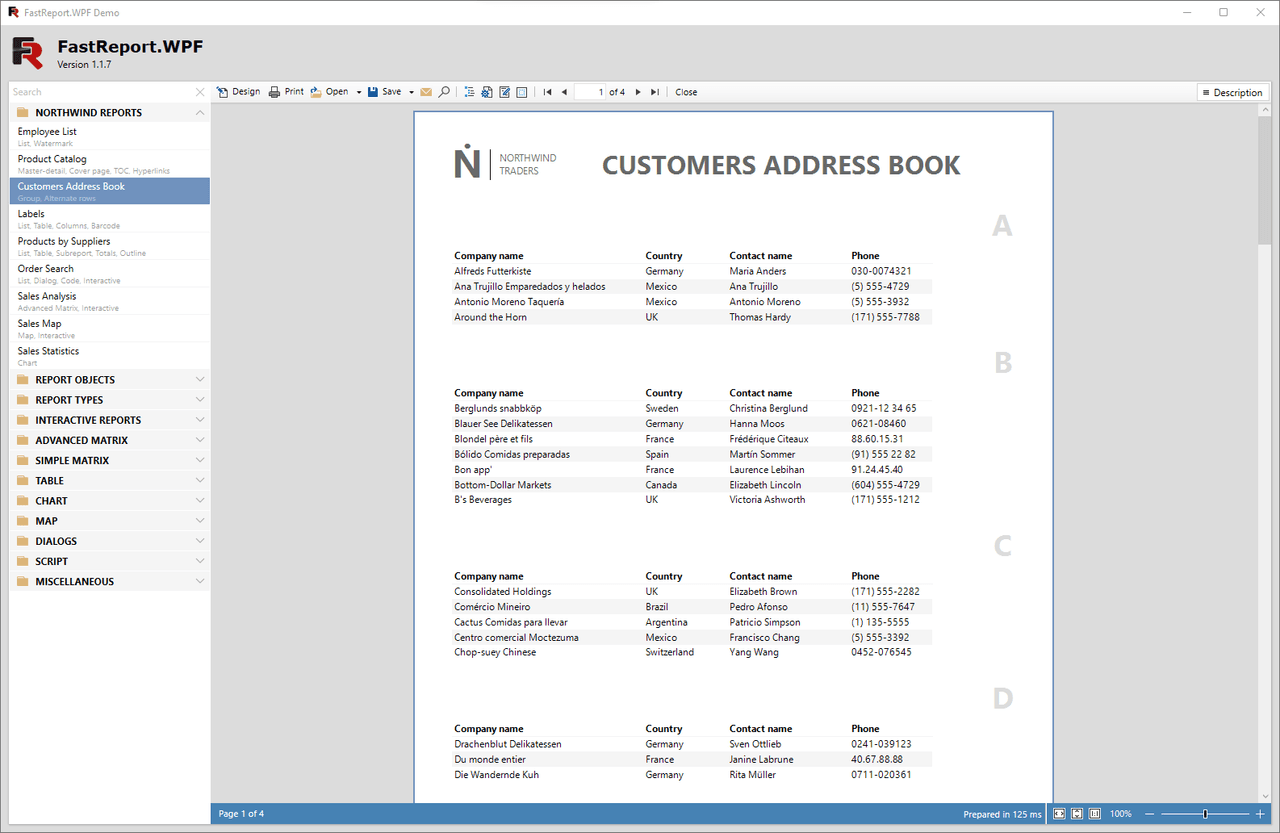Open the Sales Map report
The width and height of the screenshot is (1280, 833).
pyautogui.click(x=110, y=329)
